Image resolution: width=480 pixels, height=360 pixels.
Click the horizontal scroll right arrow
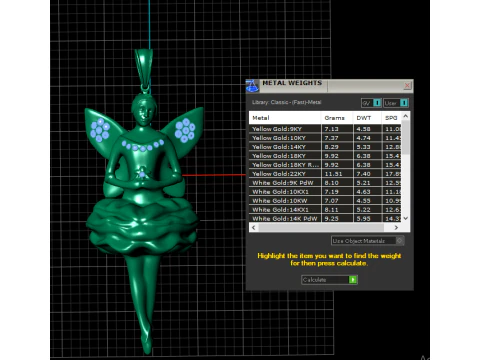pos(396,228)
